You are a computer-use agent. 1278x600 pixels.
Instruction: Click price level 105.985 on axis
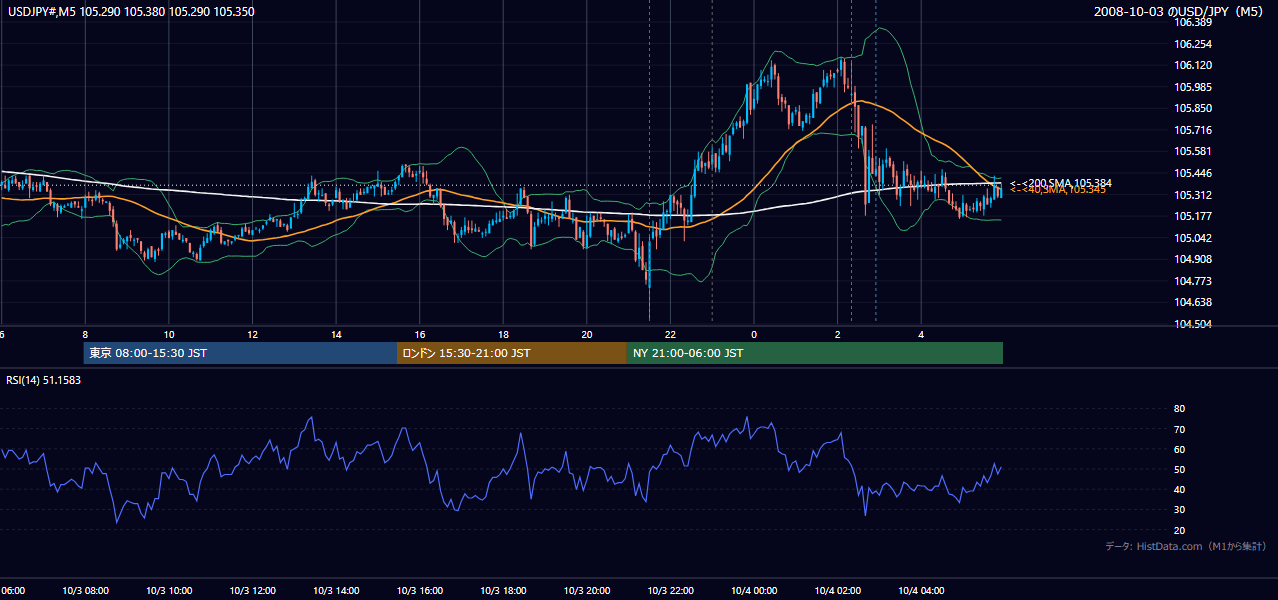point(1194,87)
